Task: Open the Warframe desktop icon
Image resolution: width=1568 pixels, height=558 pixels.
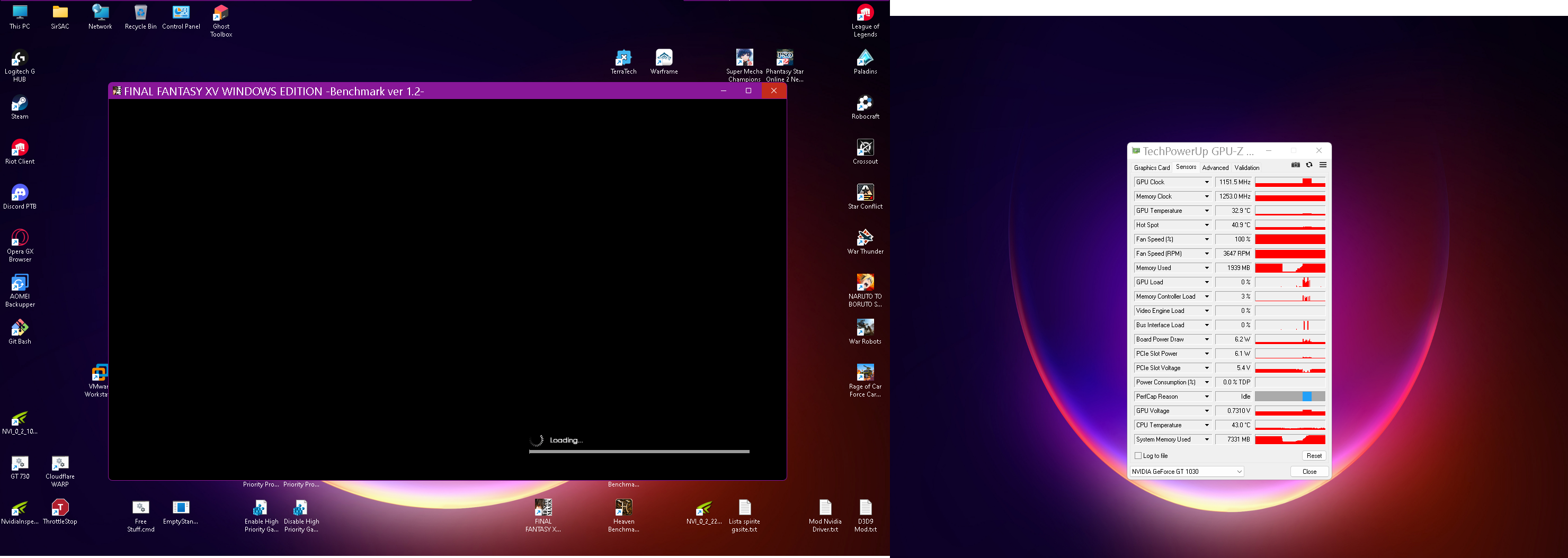Action: pos(663,58)
